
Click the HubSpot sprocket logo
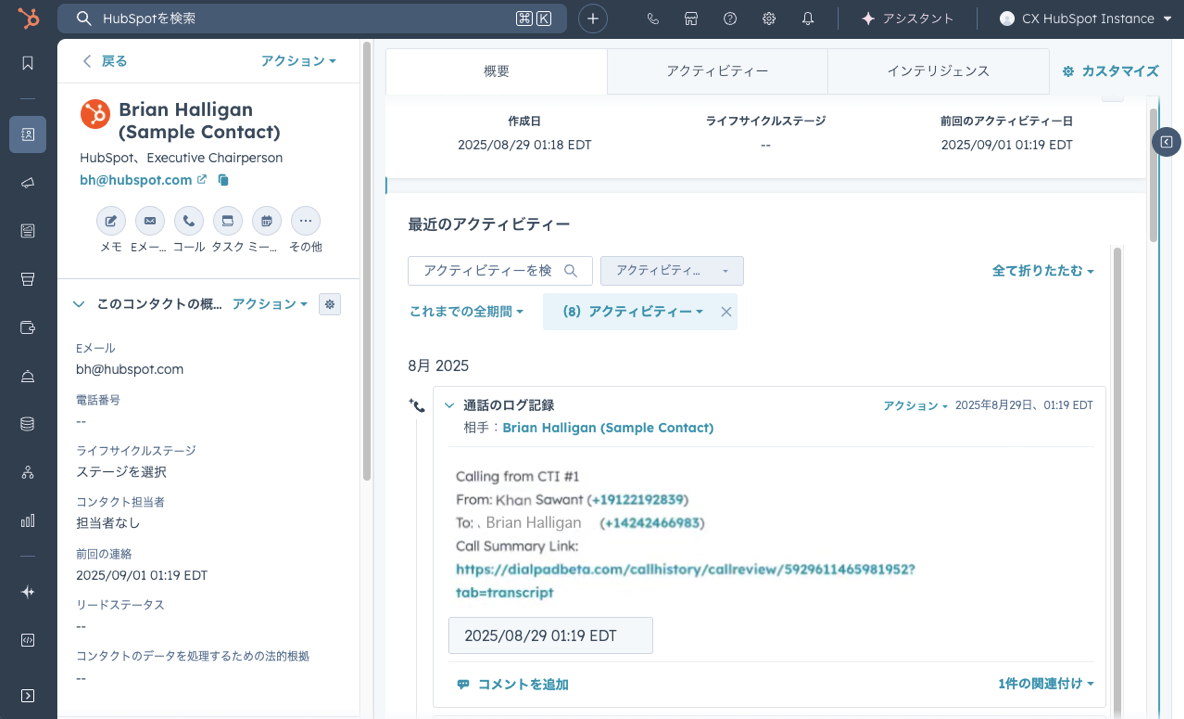[28, 19]
